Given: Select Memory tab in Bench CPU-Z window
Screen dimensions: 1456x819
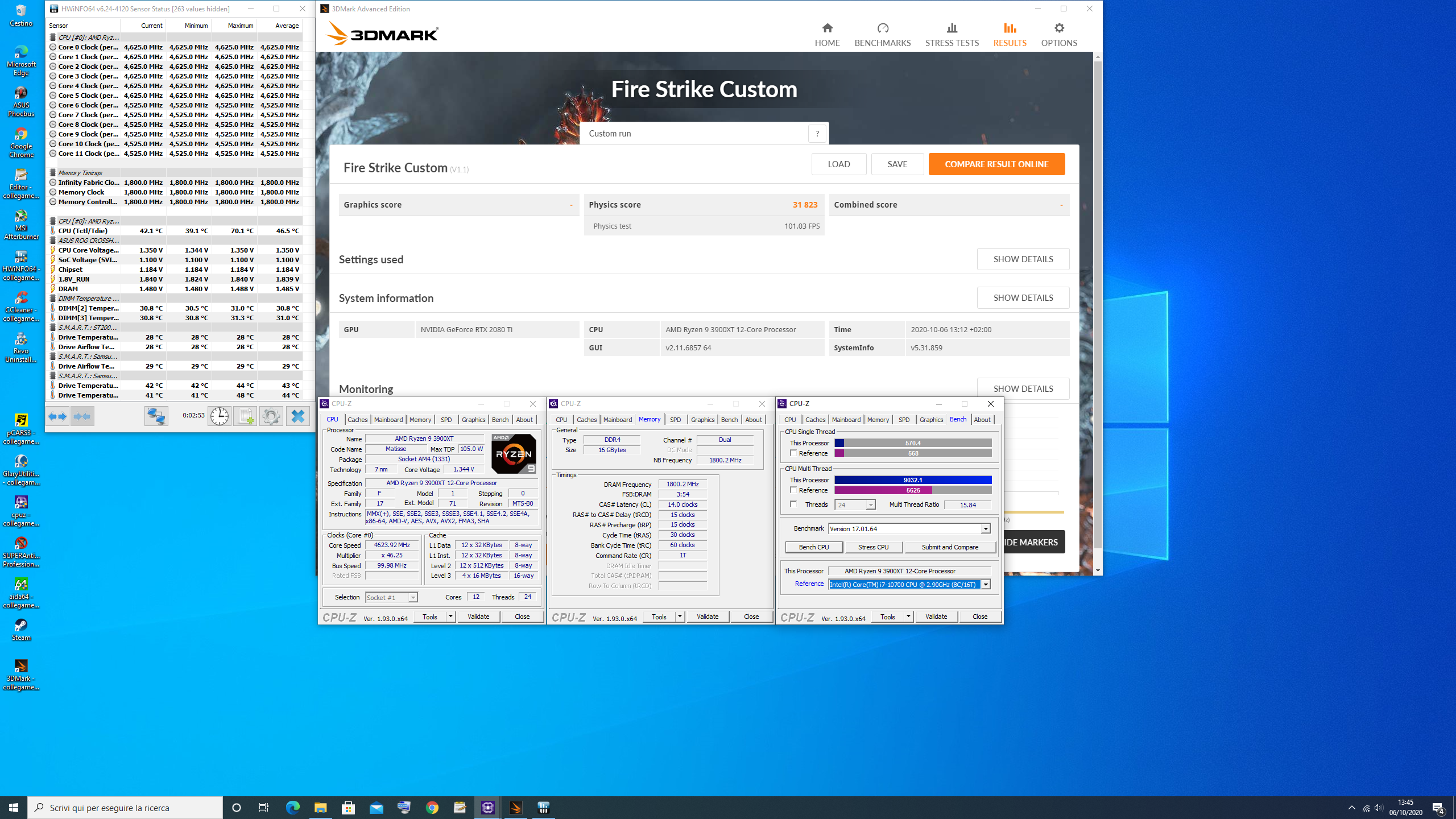Looking at the screenshot, I should 878,420.
